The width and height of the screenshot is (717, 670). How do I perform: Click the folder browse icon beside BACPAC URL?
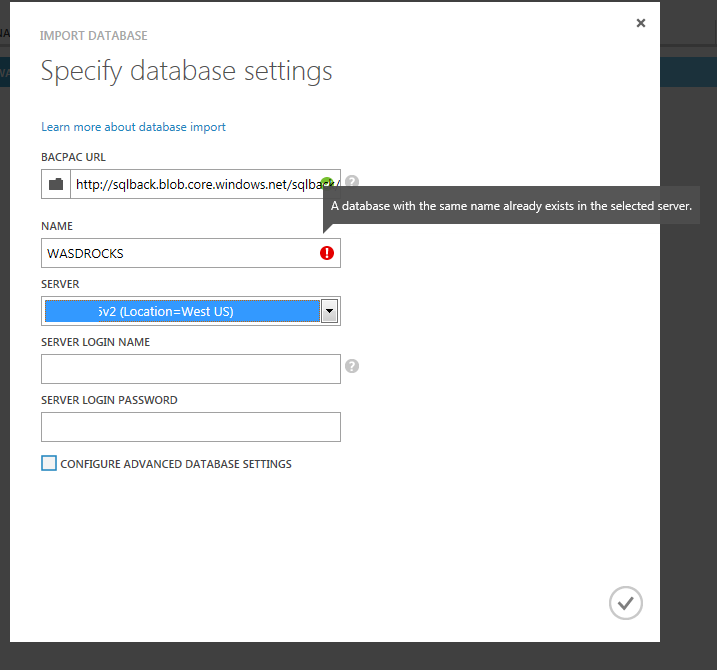point(56,184)
